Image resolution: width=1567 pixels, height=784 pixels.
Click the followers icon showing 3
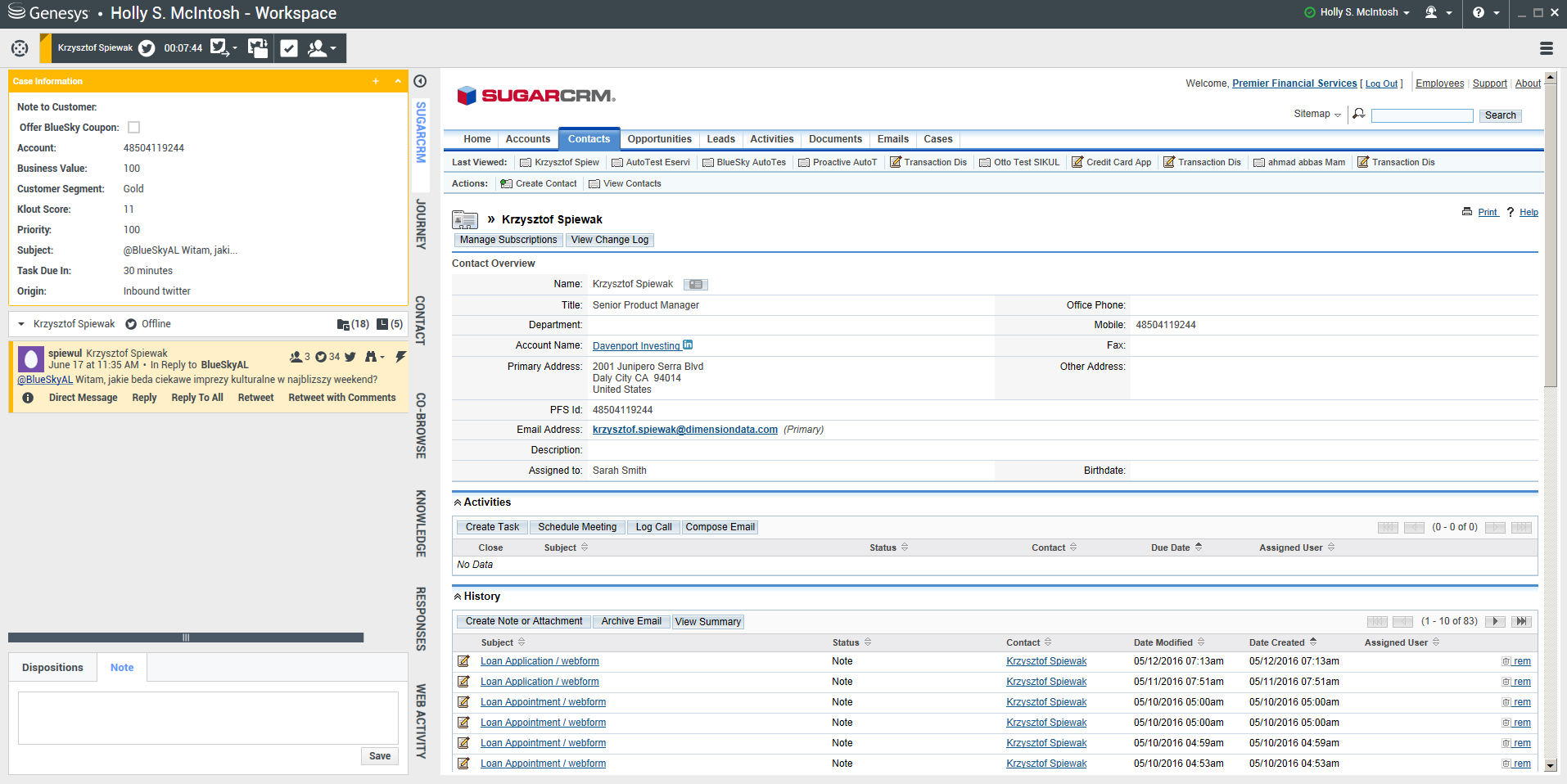click(x=296, y=357)
